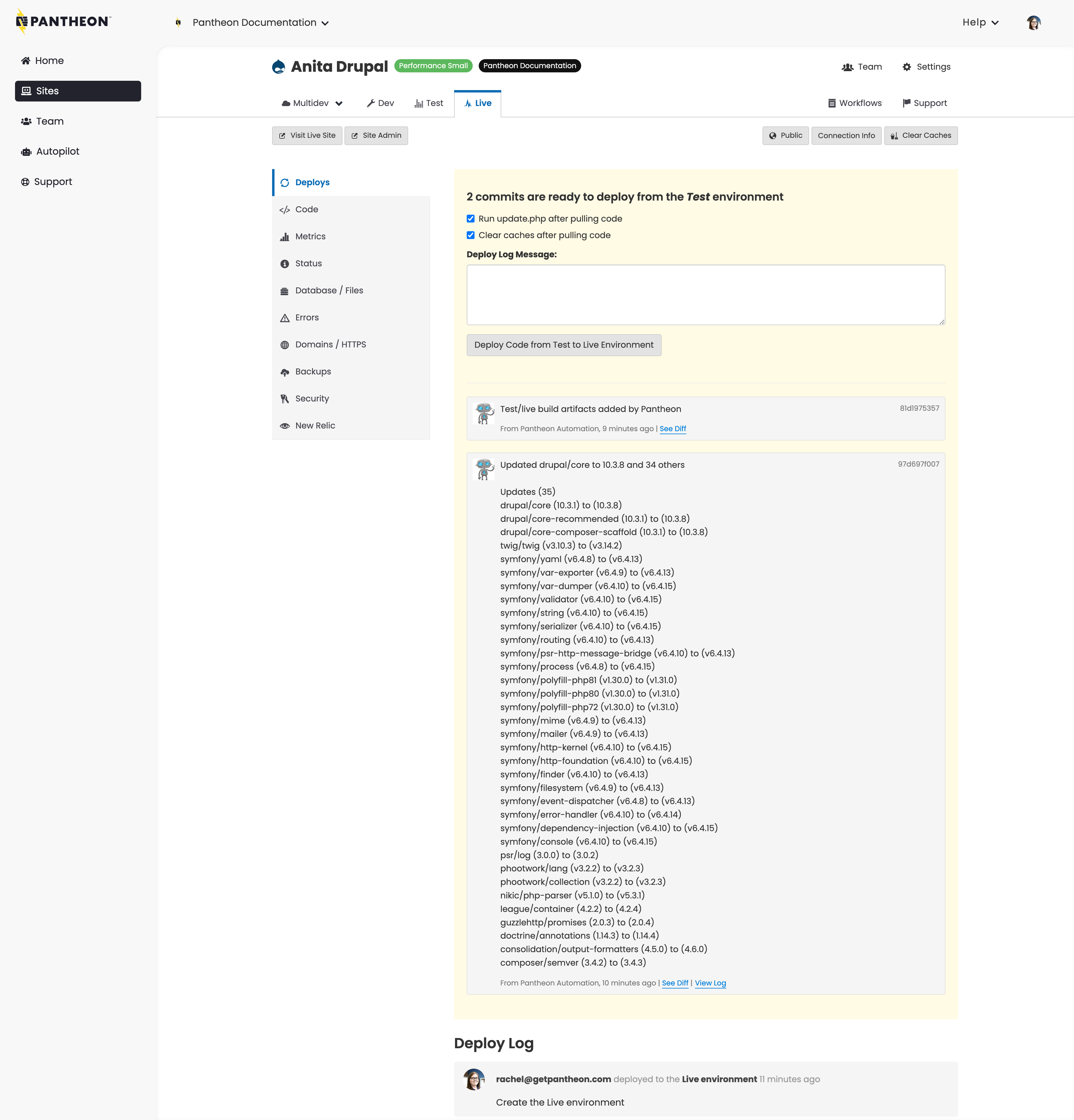Viewport: 1074px width, 1120px height.
Task: Switch to the Dev environment tab
Action: [x=380, y=103]
